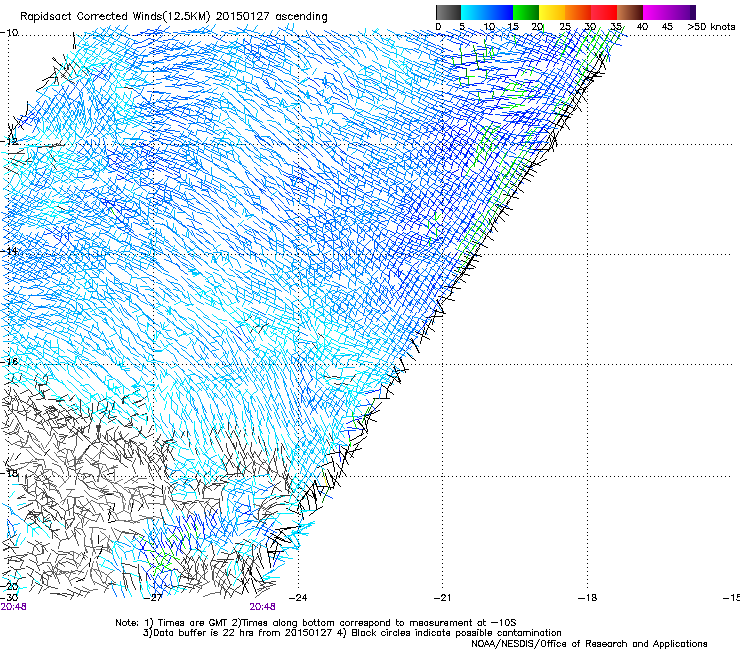Click the longitude axis label "-18" on the bottom axis
The height and width of the screenshot is (650, 740).
[x=588, y=597]
